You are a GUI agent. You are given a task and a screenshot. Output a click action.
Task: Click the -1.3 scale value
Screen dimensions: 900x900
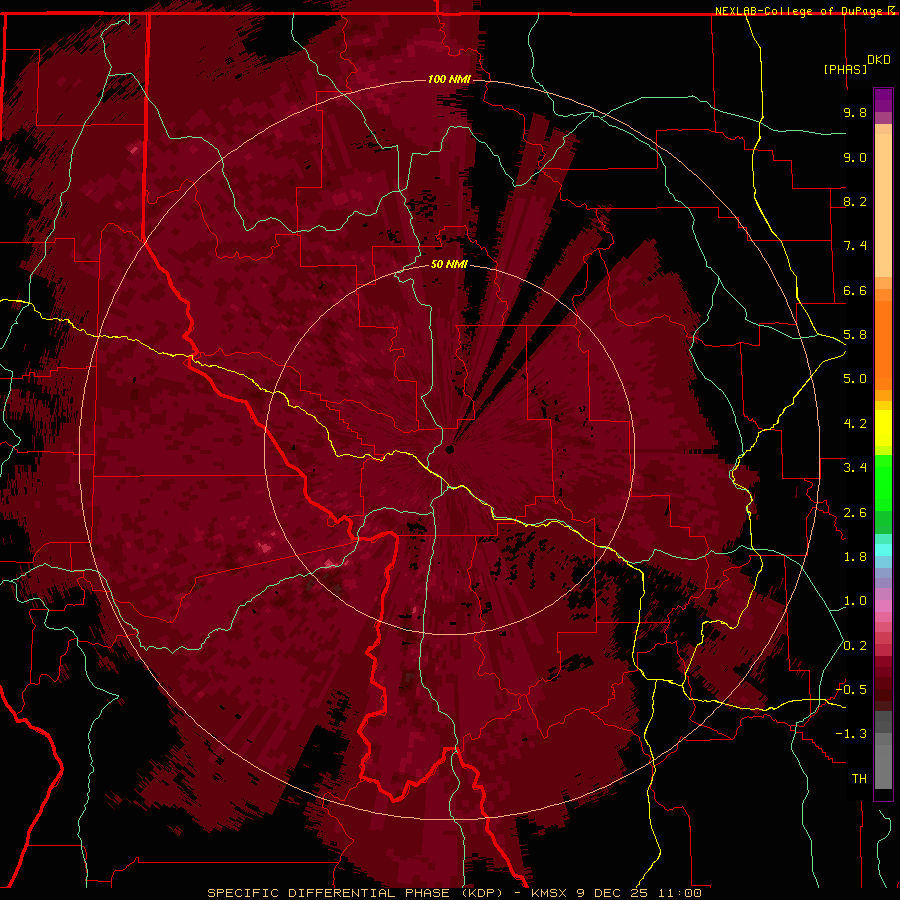852,734
